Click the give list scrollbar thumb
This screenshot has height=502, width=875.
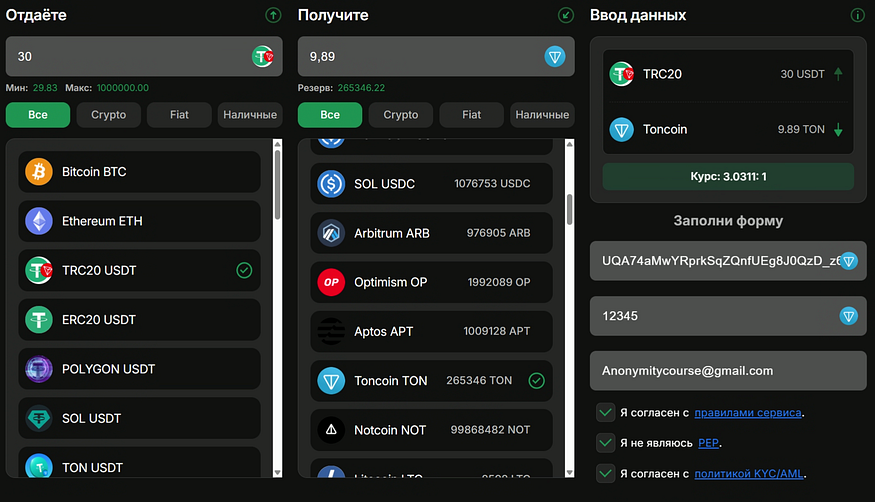click(x=277, y=185)
